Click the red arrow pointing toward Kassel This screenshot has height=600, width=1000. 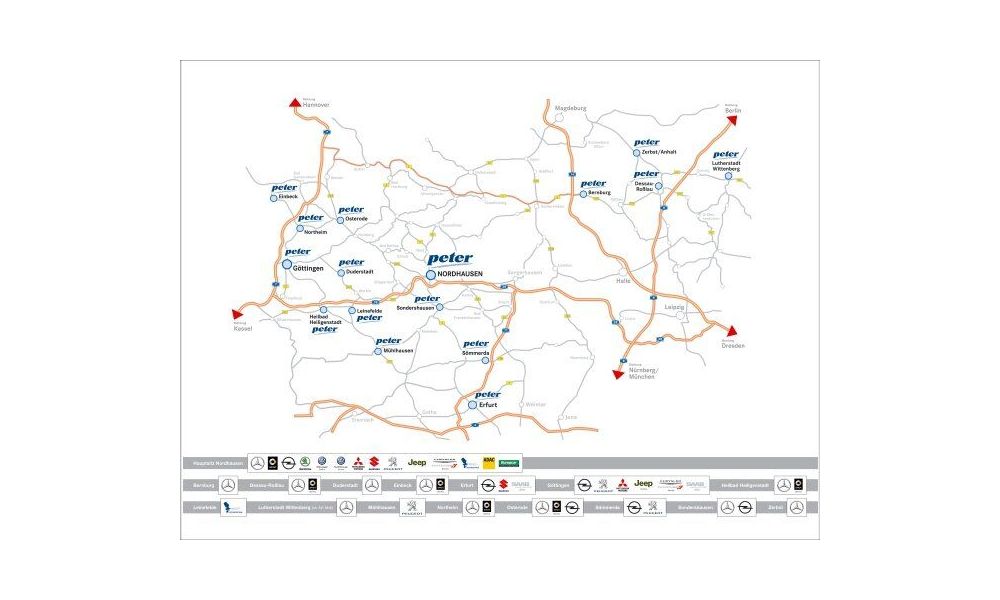click(x=237, y=312)
